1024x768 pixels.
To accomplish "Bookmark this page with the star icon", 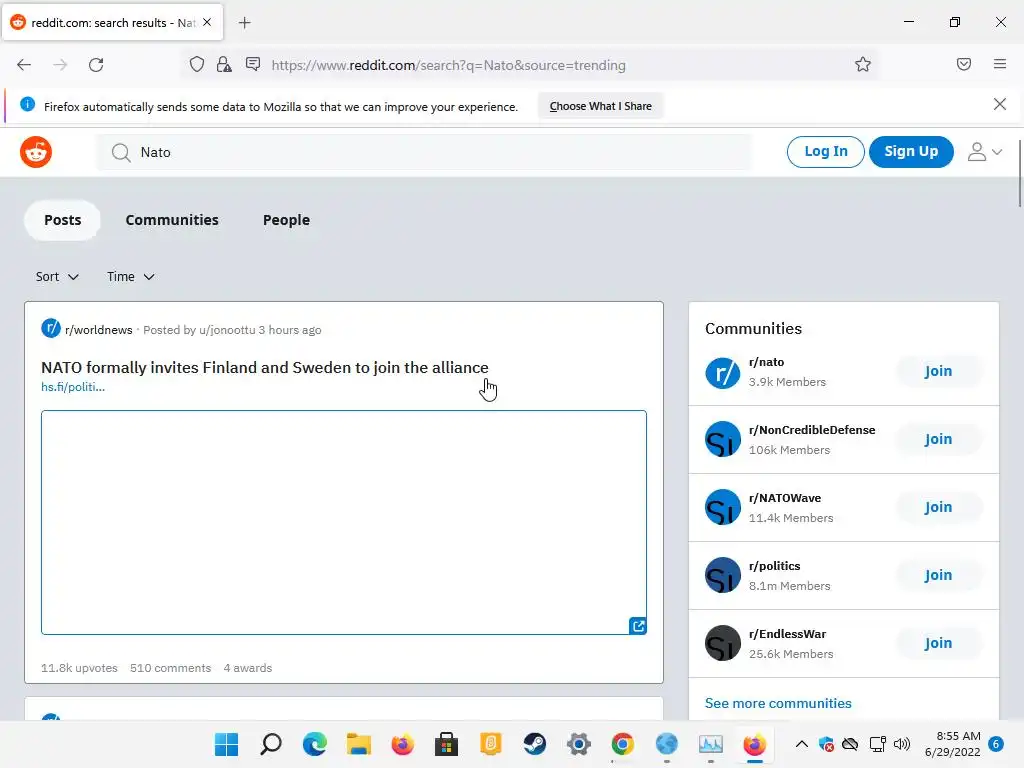I will coord(863,64).
